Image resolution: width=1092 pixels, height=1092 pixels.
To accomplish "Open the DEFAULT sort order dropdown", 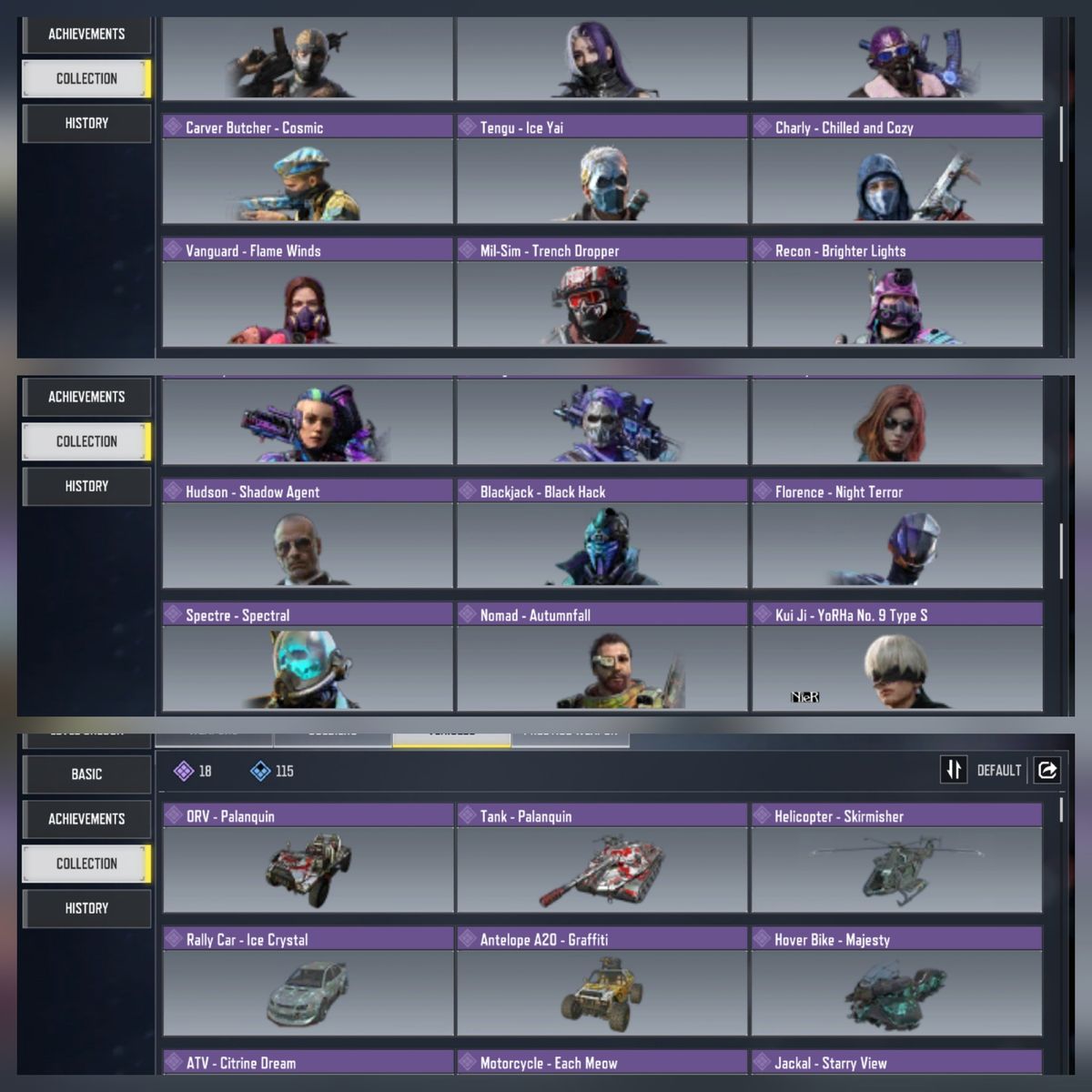I will (998, 770).
